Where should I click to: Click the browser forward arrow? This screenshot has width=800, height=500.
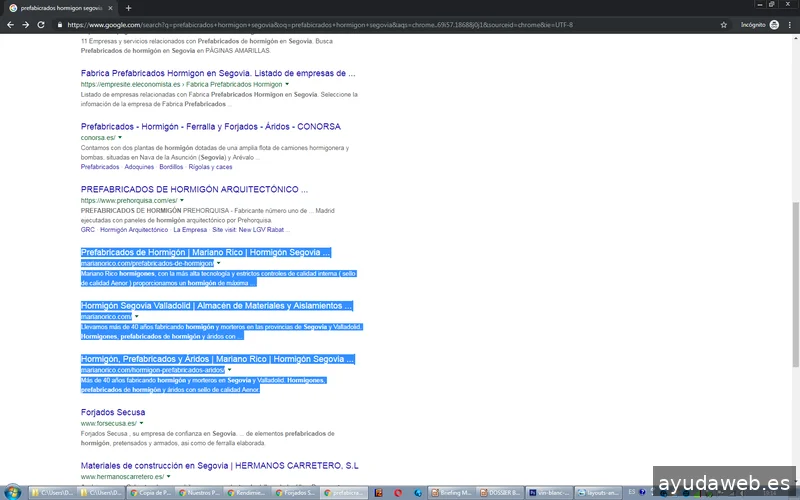[x=25, y=24]
